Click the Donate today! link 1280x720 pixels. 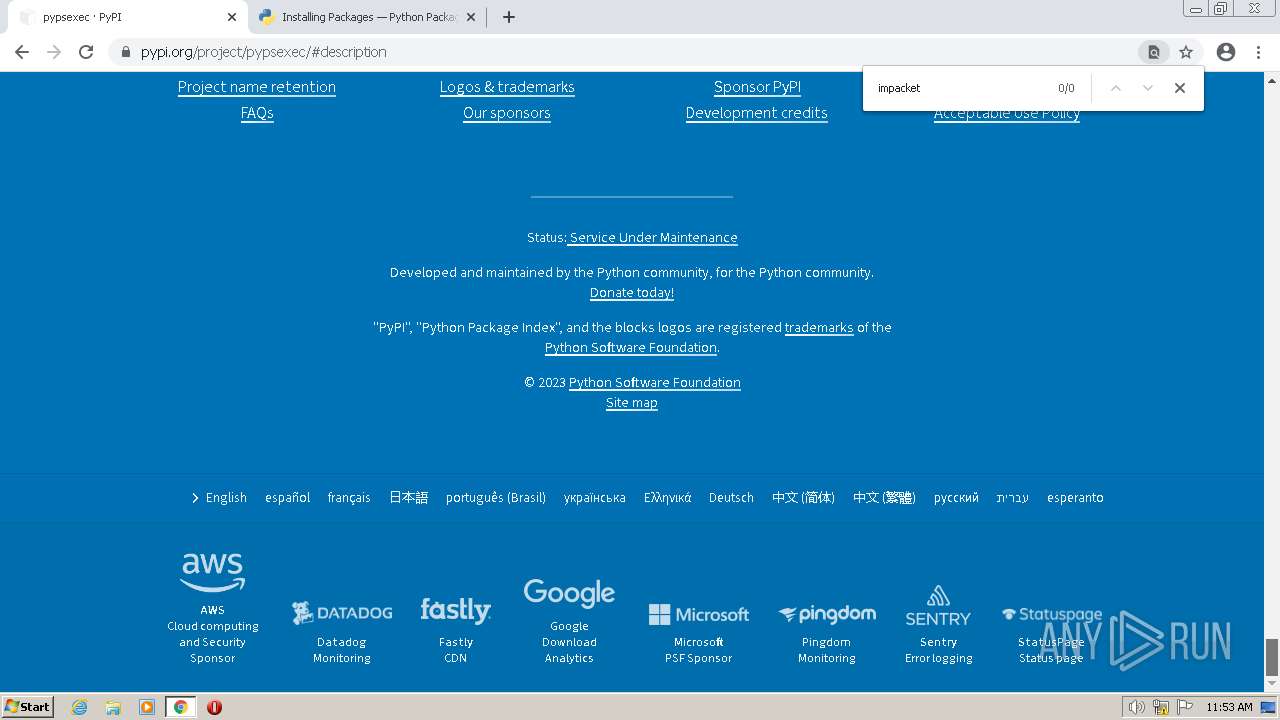click(x=632, y=293)
